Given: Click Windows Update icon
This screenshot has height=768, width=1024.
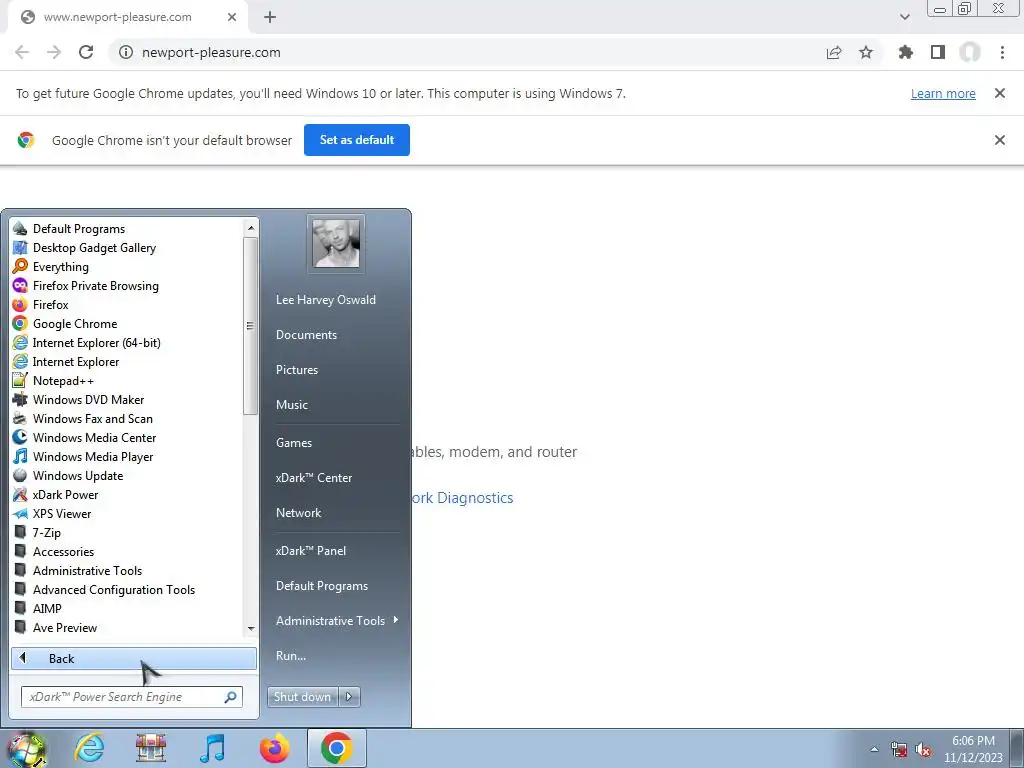Looking at the screenshot, I should point(20,475).
